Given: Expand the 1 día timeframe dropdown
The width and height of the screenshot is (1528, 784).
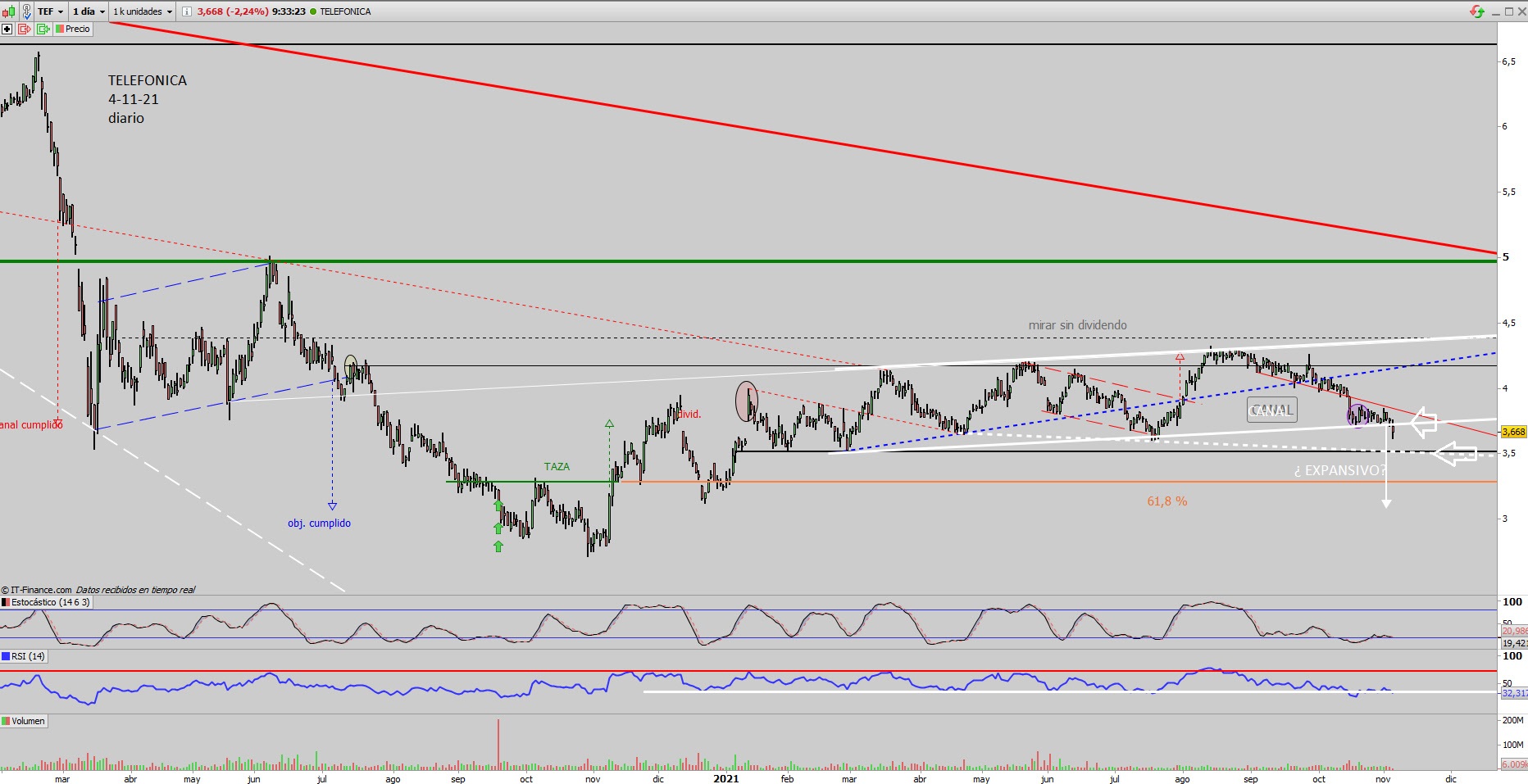Looking at the screenshot, I should 89,11.
